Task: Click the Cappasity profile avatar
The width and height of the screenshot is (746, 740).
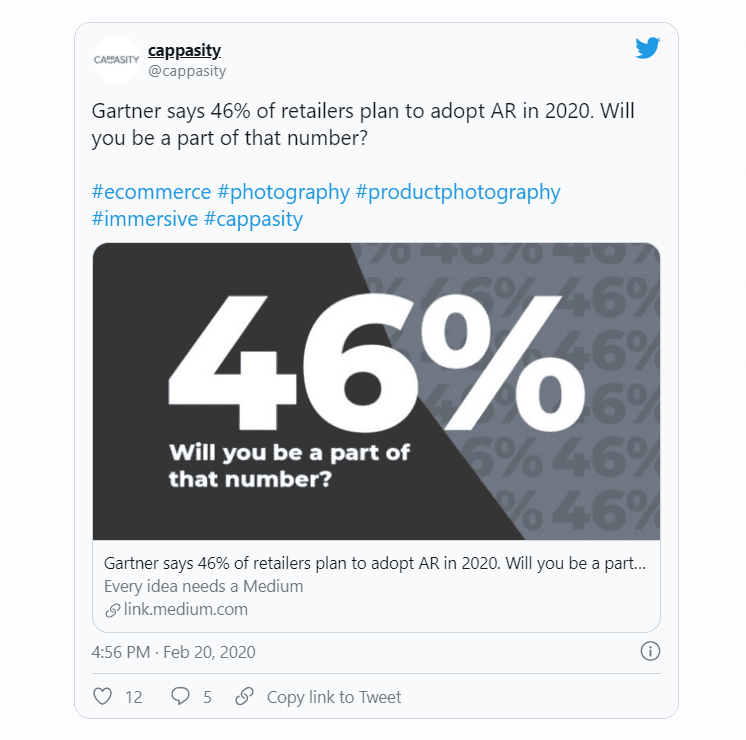Action: pyautogui.click(x=116, y=60)
